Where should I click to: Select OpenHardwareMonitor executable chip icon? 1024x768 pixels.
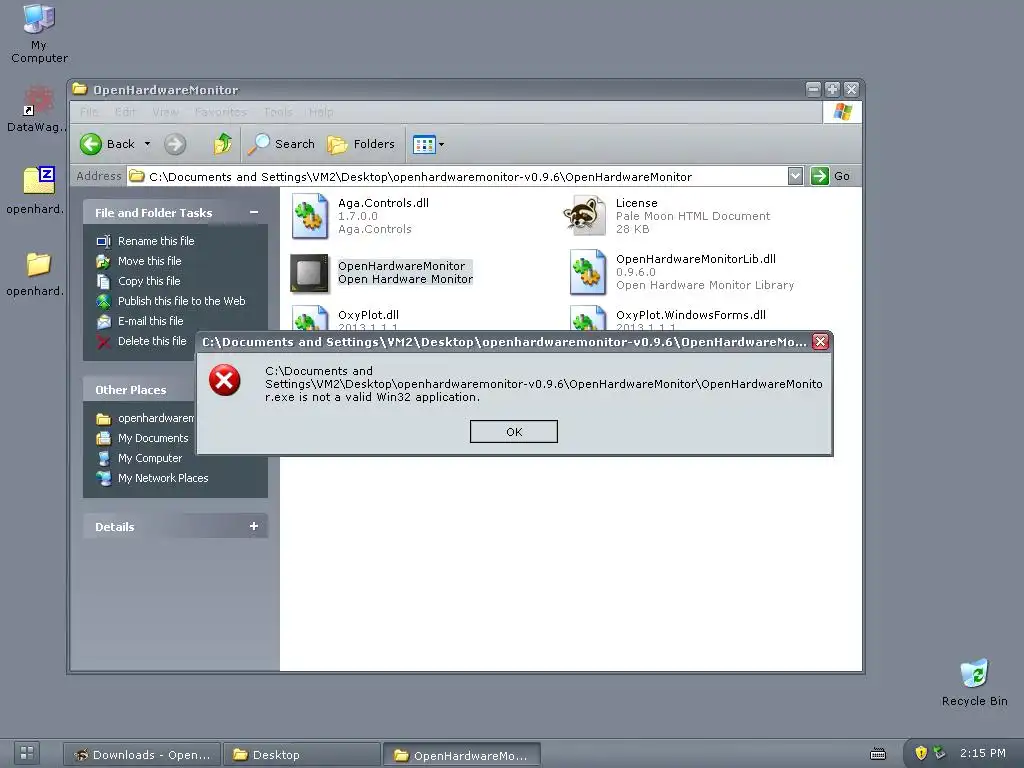(310, 273)
